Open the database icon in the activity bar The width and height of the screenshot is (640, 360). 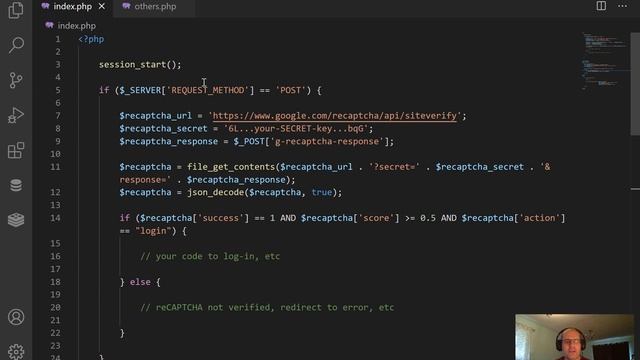pyautogui.click(x=16, y=185)
